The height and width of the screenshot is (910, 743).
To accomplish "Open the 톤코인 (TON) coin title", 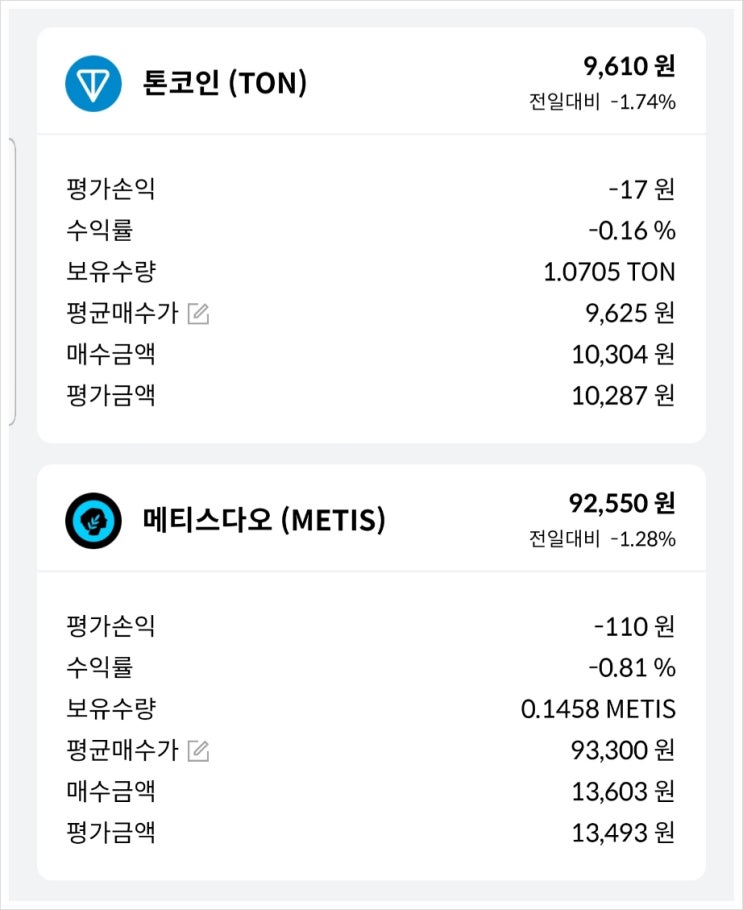I will click(225, 83).
